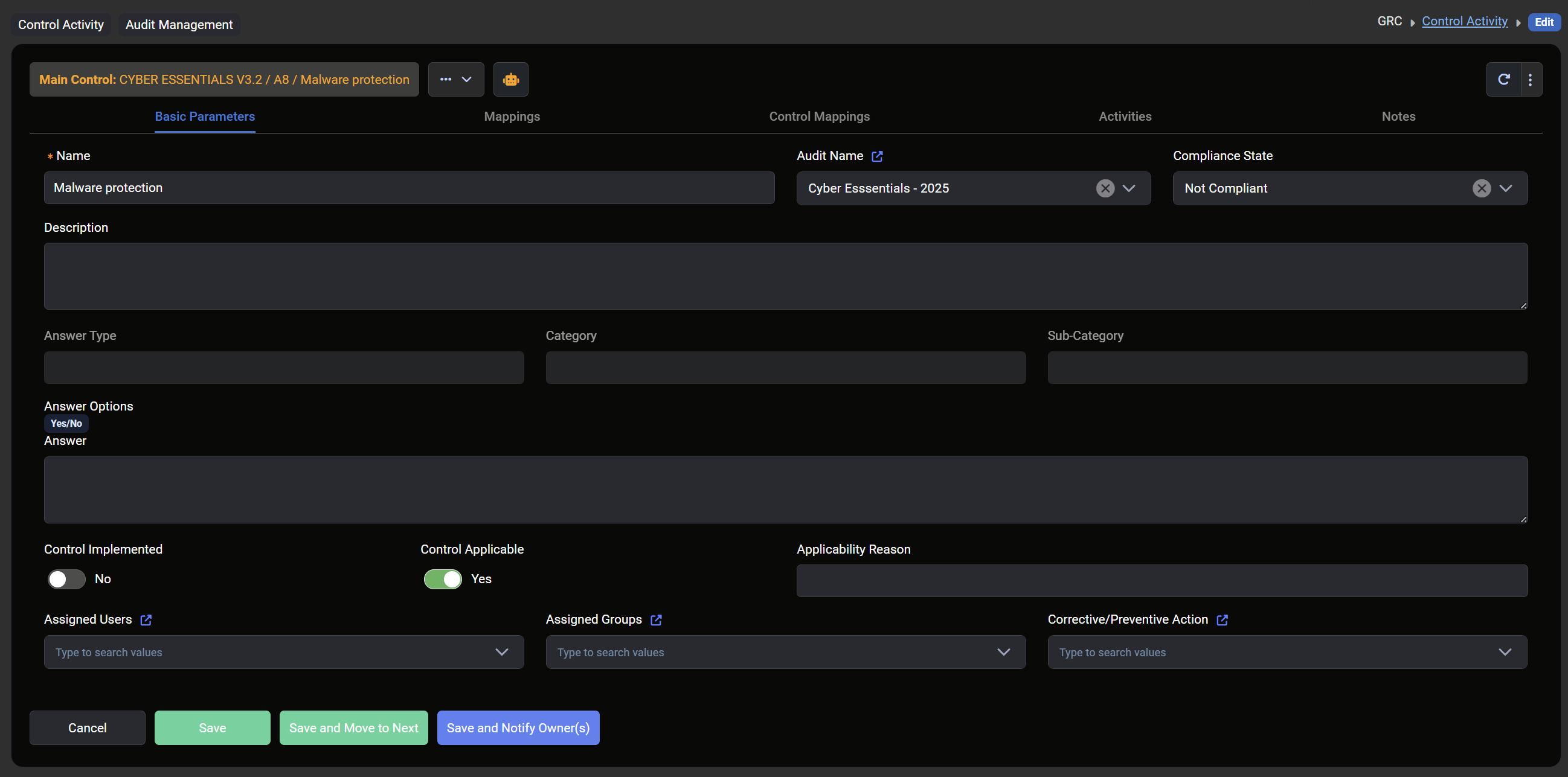This screenshot has width=1568, height=777.
Task: Clear the Cyber Esssentials - 2025 audit selection
Action: pyautogui.click(x=1105, y=188)
